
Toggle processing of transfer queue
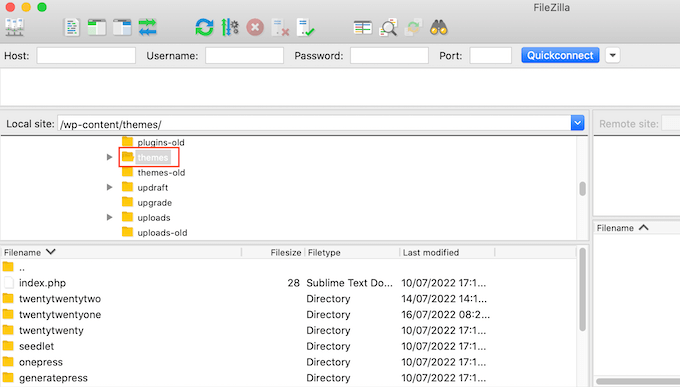pos(230,28)
